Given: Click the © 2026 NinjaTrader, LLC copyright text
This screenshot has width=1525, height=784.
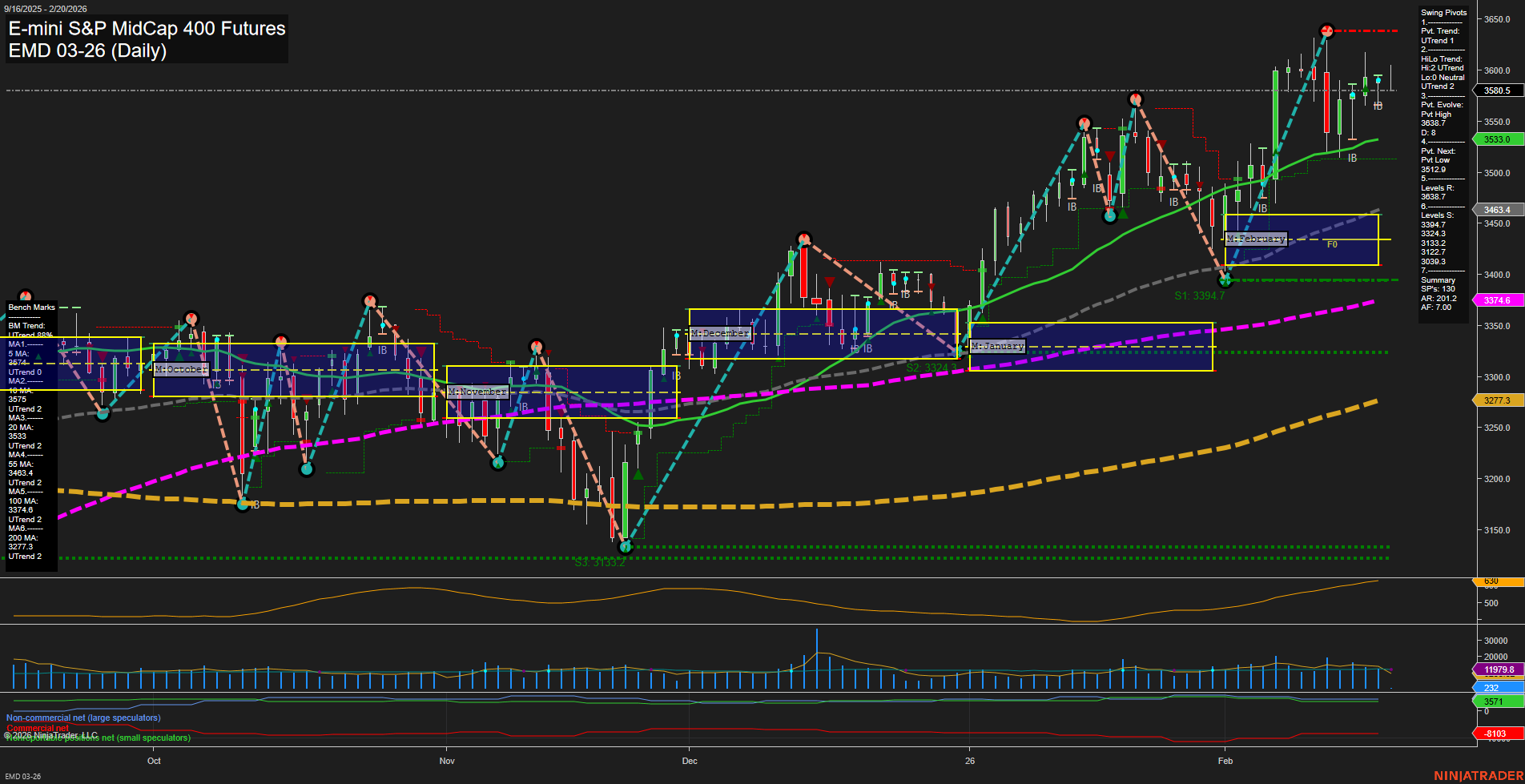Looking at the screenshot, I should (x=51, y=734).
